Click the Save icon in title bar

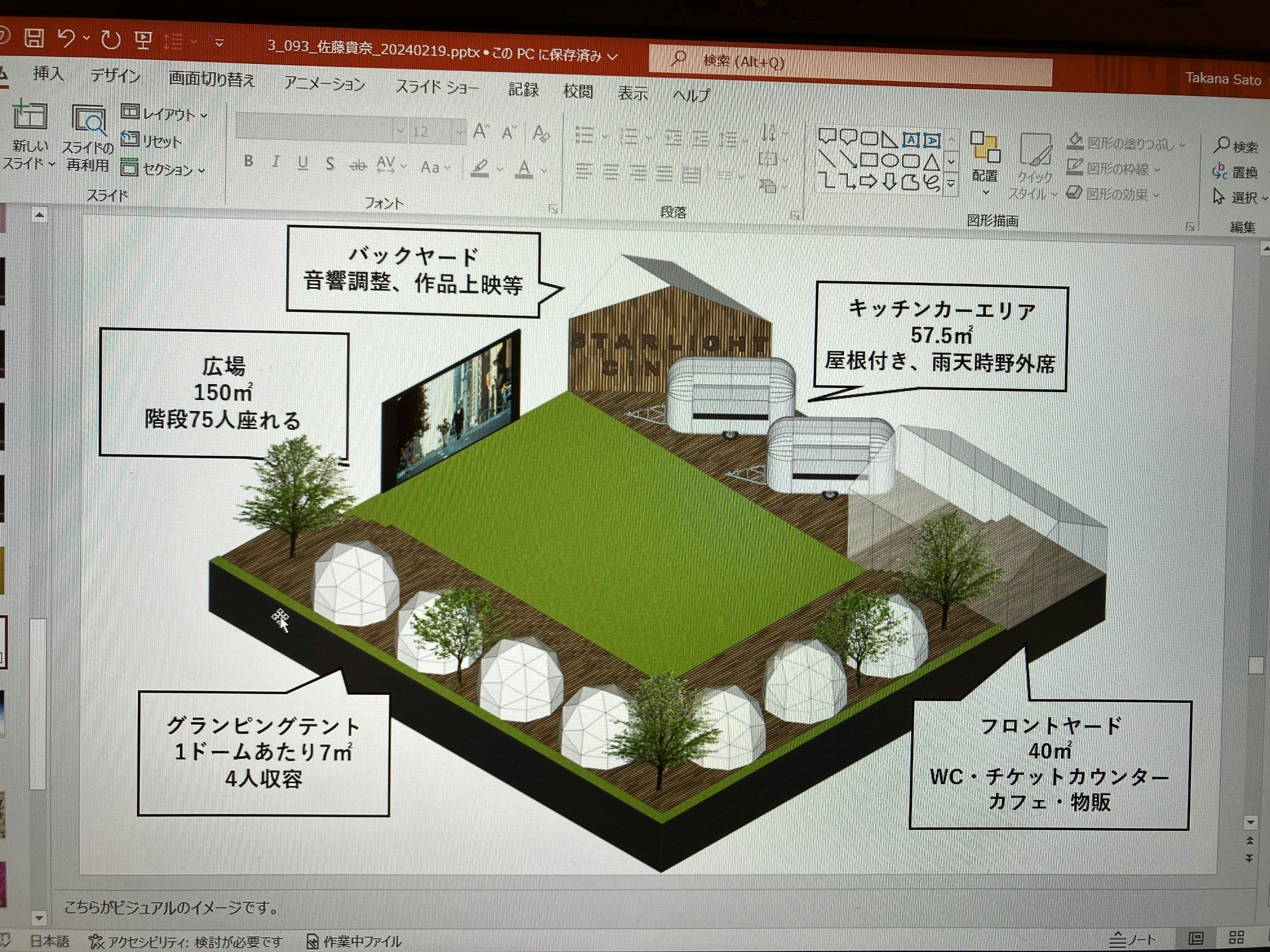34,38
